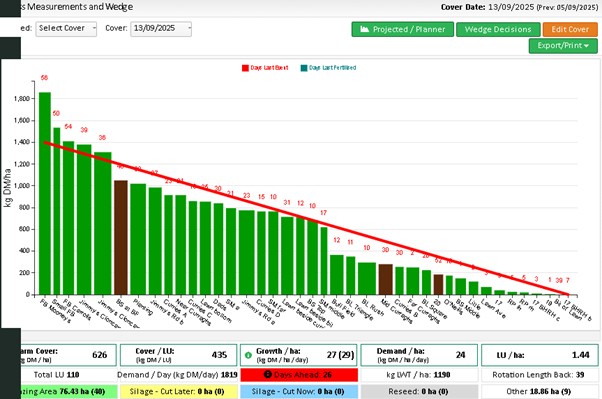
Task: Click the blue Silage - Cut Now cell
Action: point(299,392)
